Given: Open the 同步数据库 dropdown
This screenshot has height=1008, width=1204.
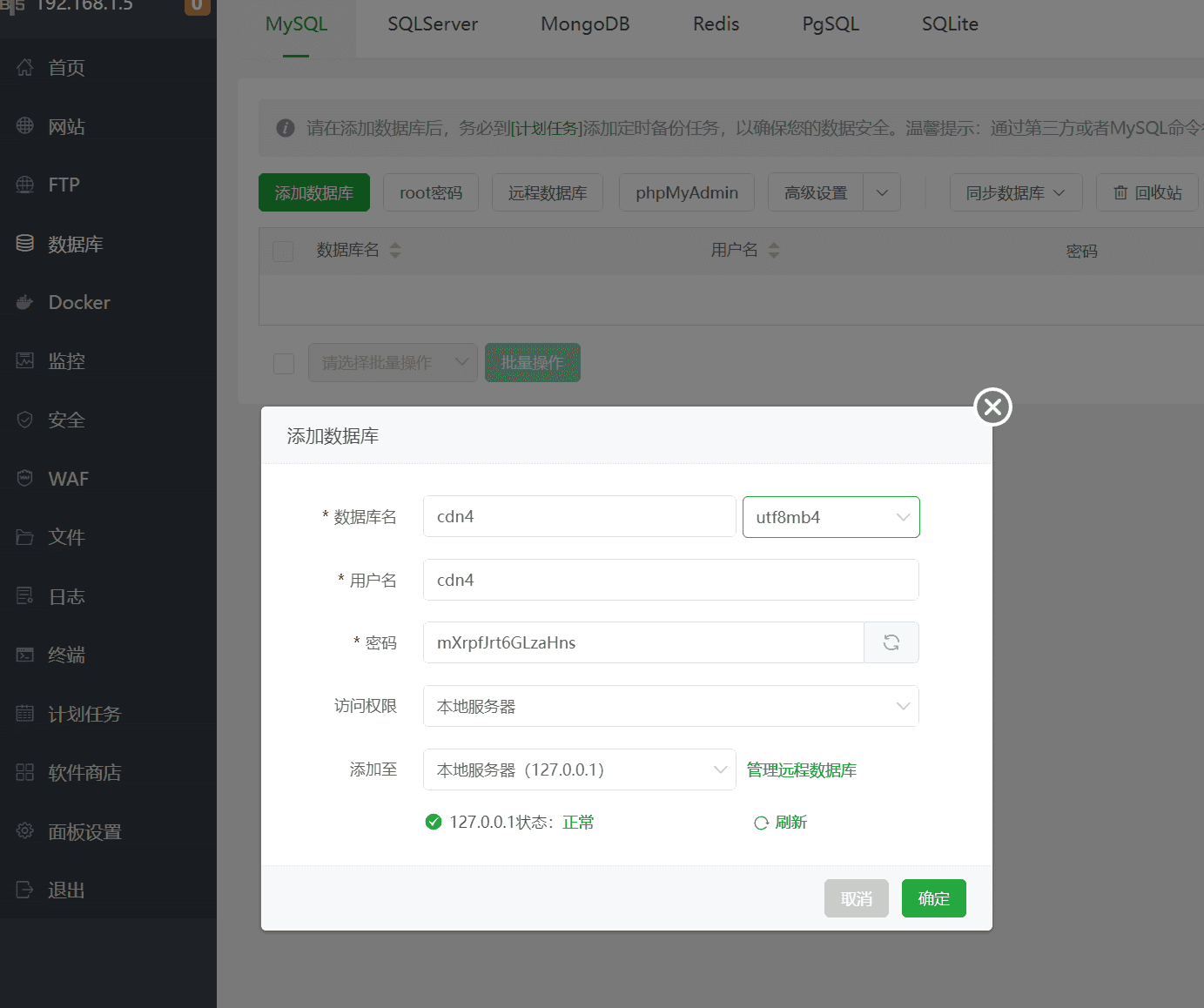Looking at the screenshot, I should point(1016,192).
